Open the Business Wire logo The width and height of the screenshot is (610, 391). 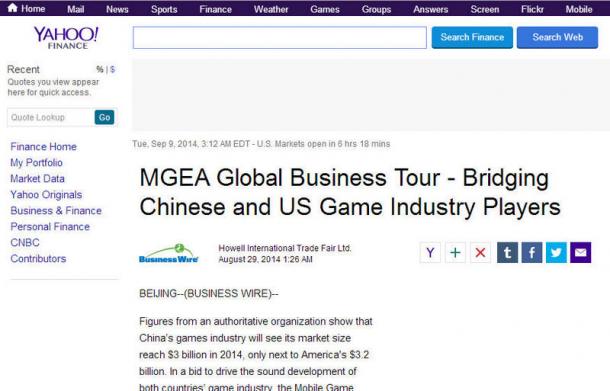(168, 253)
